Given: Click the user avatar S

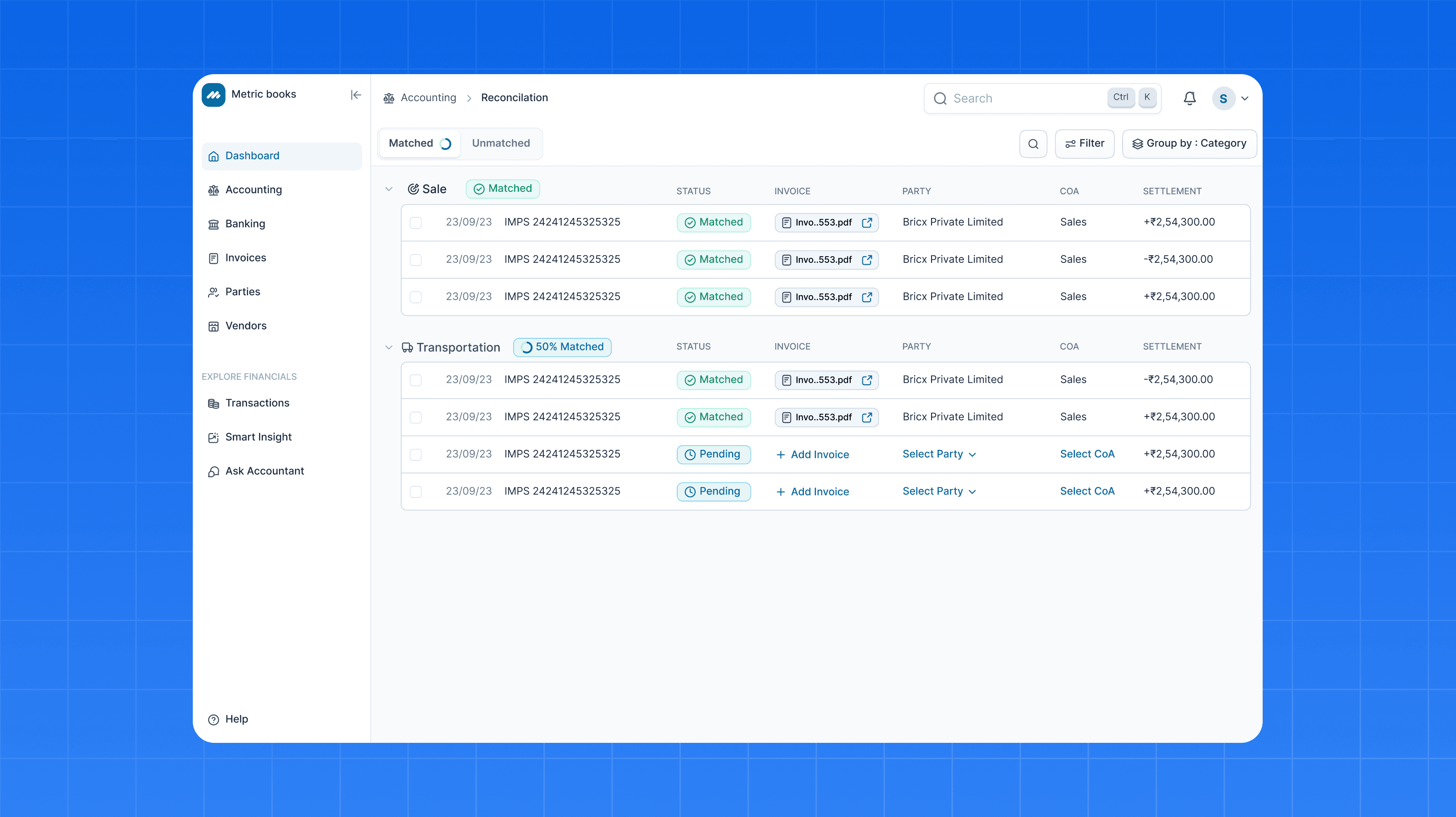Looking at the screenshot, I should tap(1223, 98).
